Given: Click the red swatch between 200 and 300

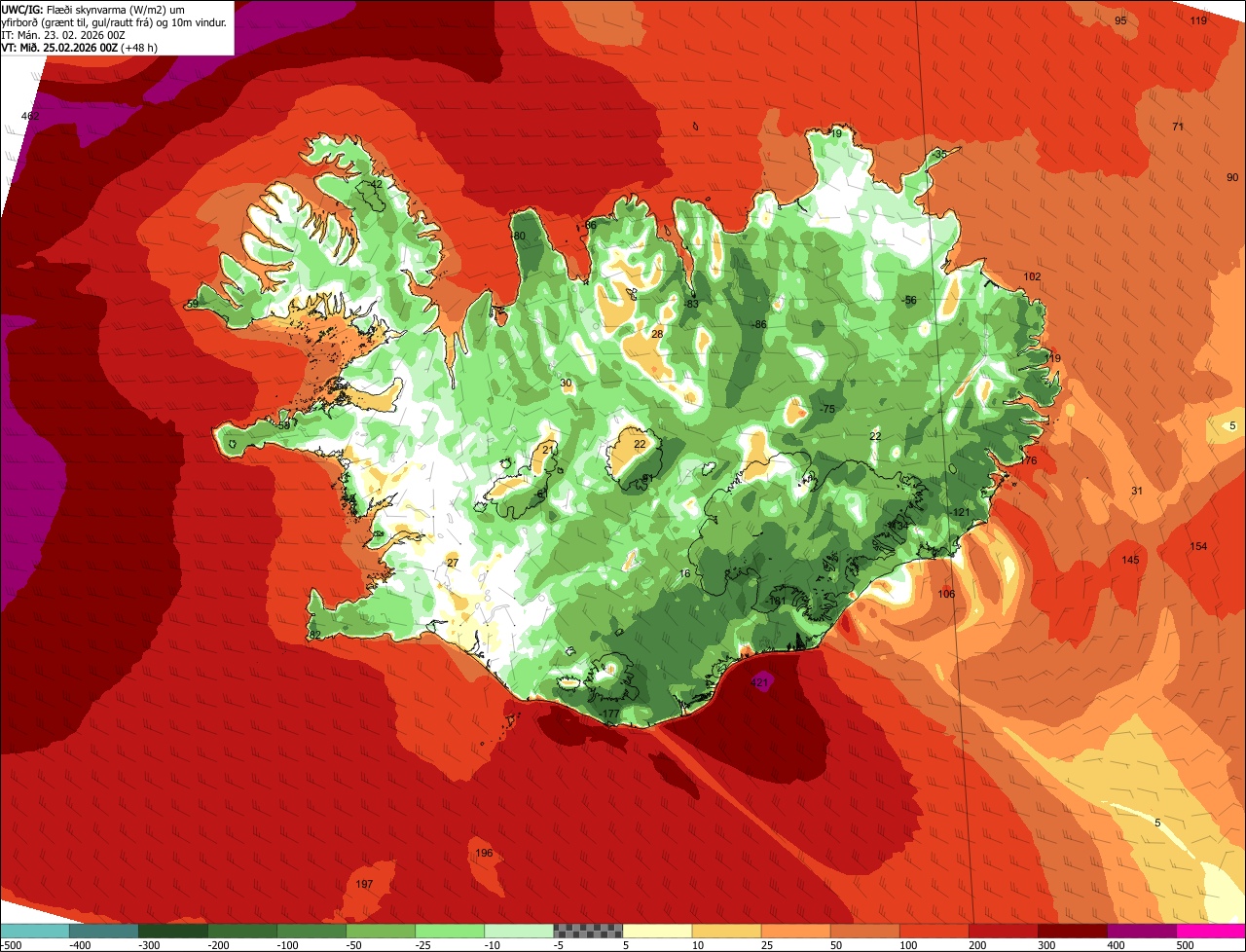Looking at the screenshot, I should point(1002,931).
